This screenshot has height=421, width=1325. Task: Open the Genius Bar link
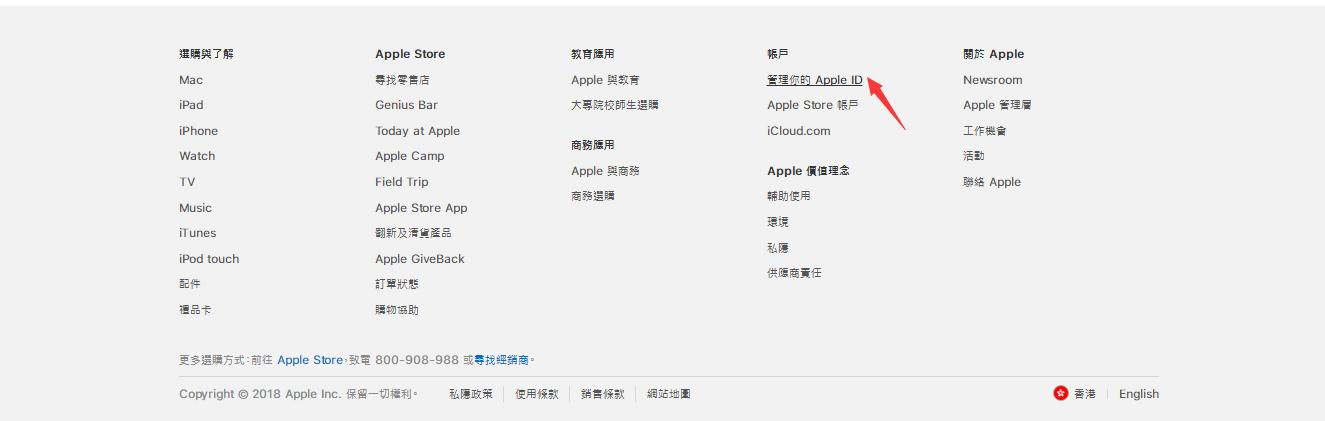[x=406, y=105]
